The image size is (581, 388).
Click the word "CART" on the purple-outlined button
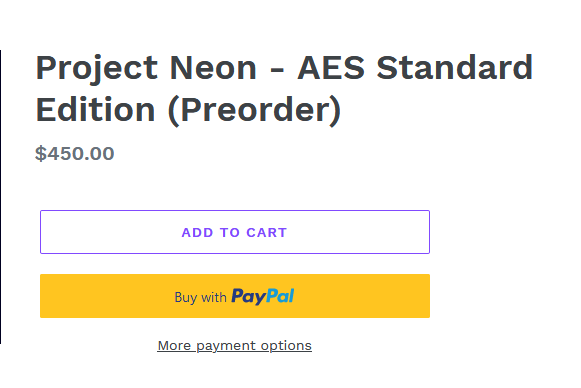pyautogui.click(x=267, y=232)
